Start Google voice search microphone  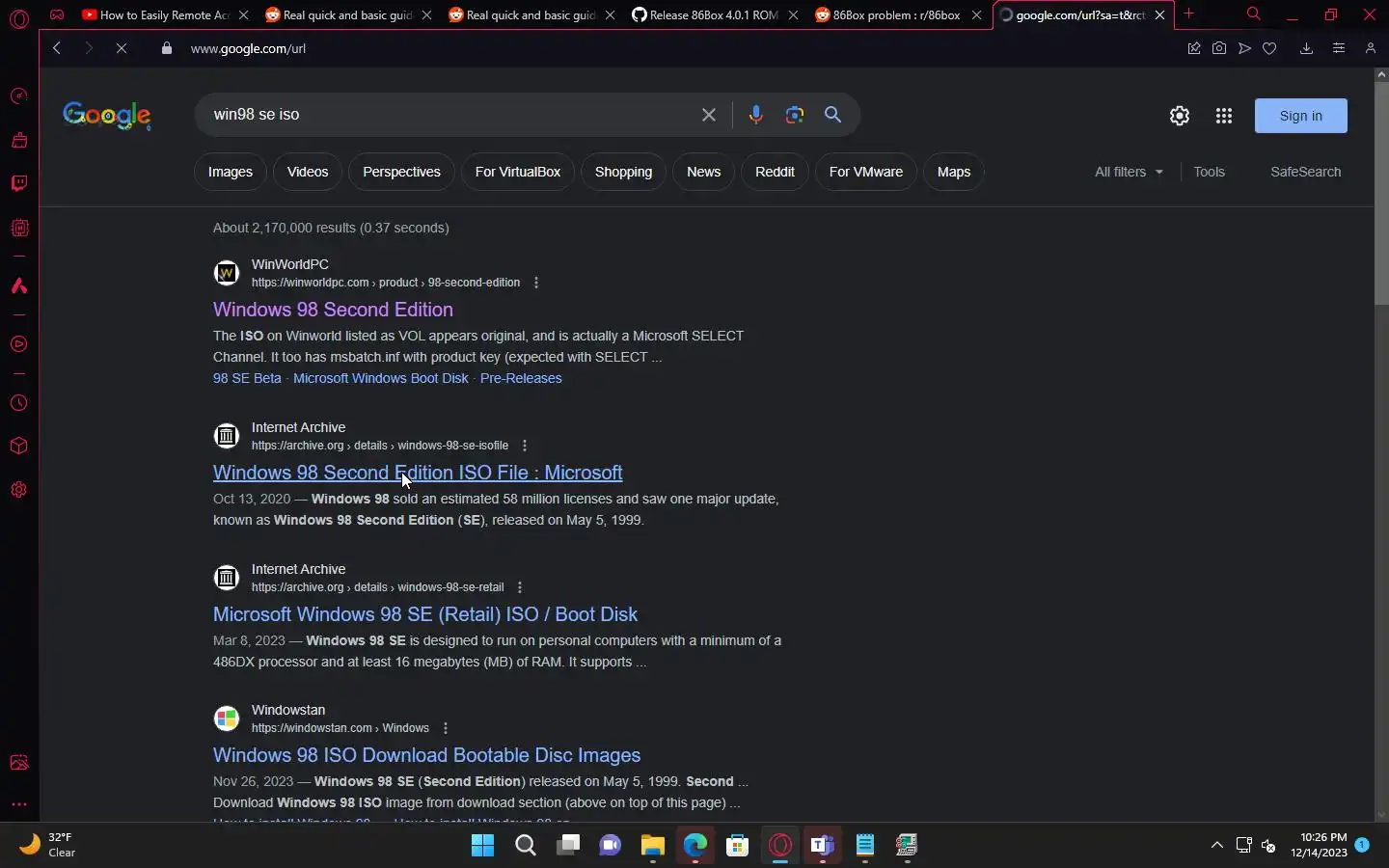coord(756,115)
